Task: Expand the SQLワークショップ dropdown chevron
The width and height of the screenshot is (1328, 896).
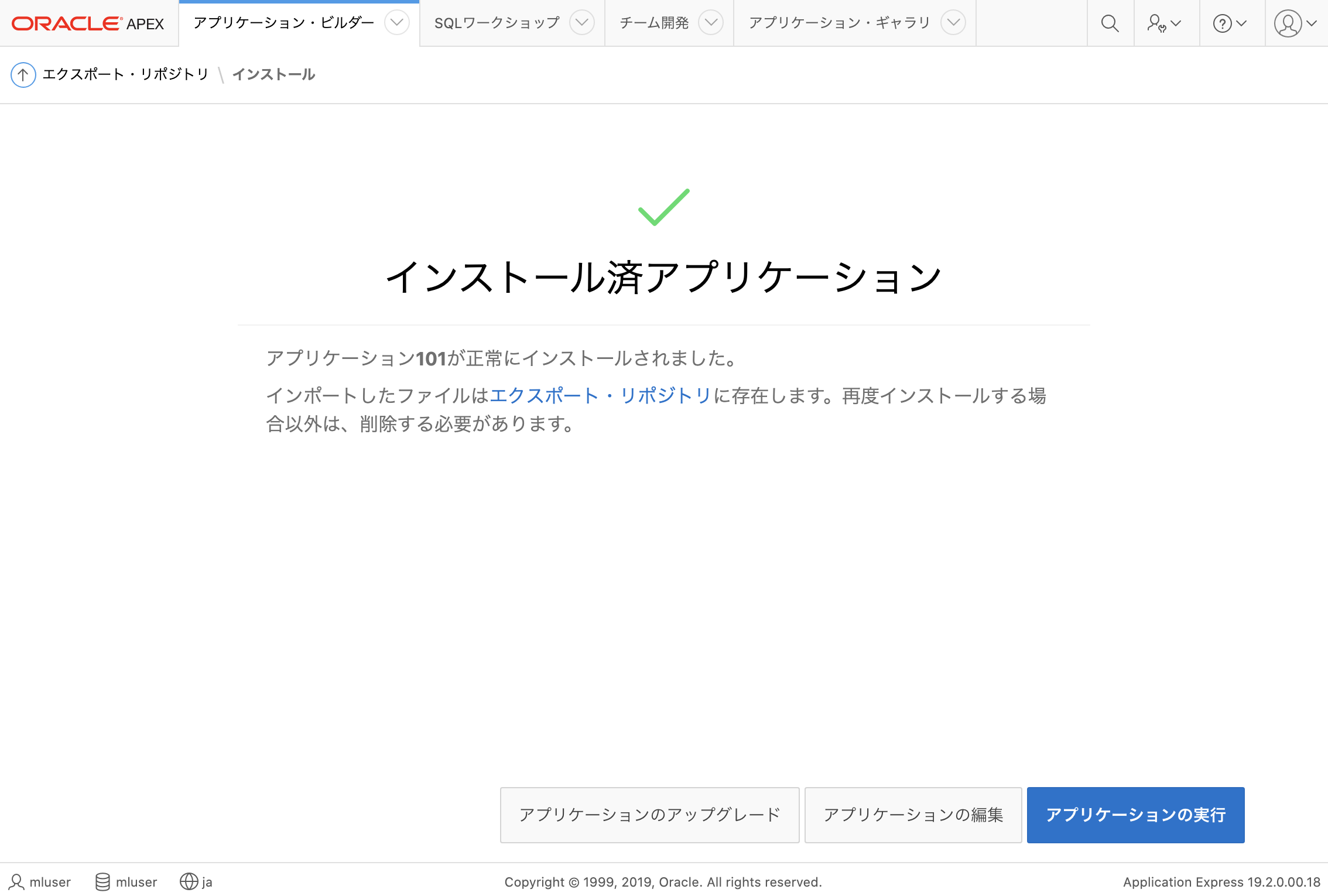Action: pos(581,23)
